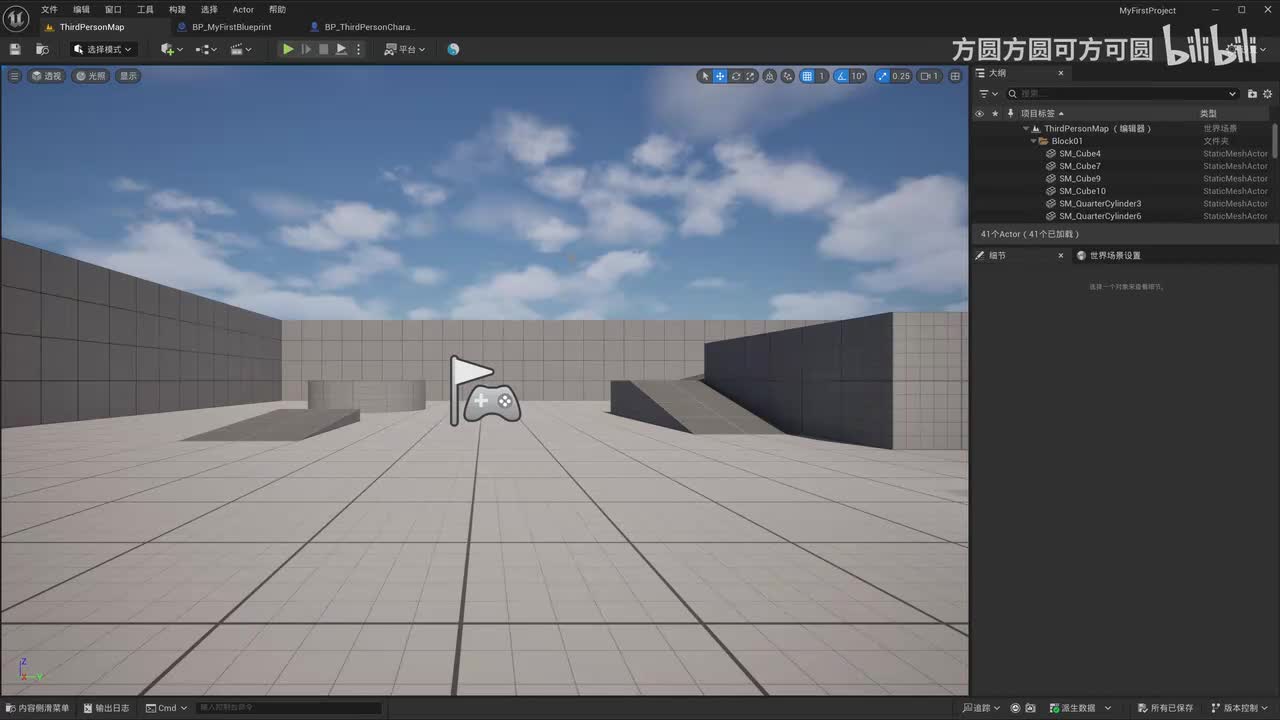Choose the select objects arrow tool

[705, 76]
